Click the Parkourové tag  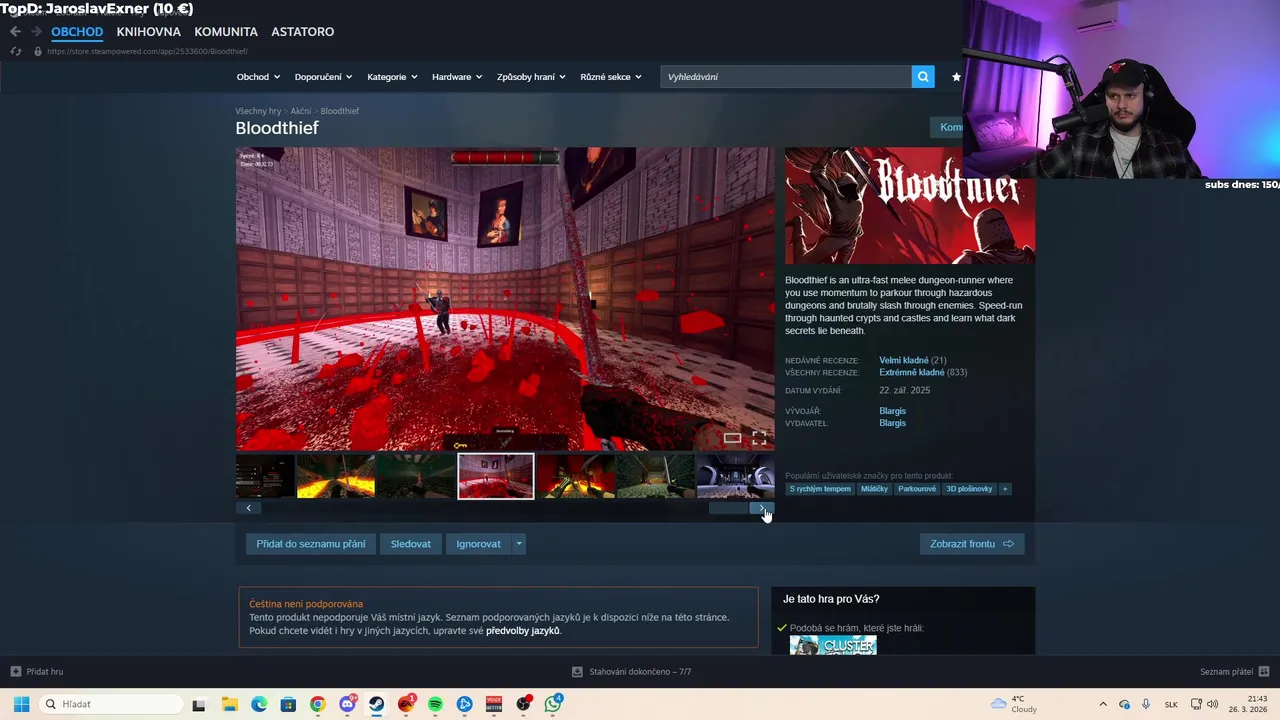[x=917, y=489]
